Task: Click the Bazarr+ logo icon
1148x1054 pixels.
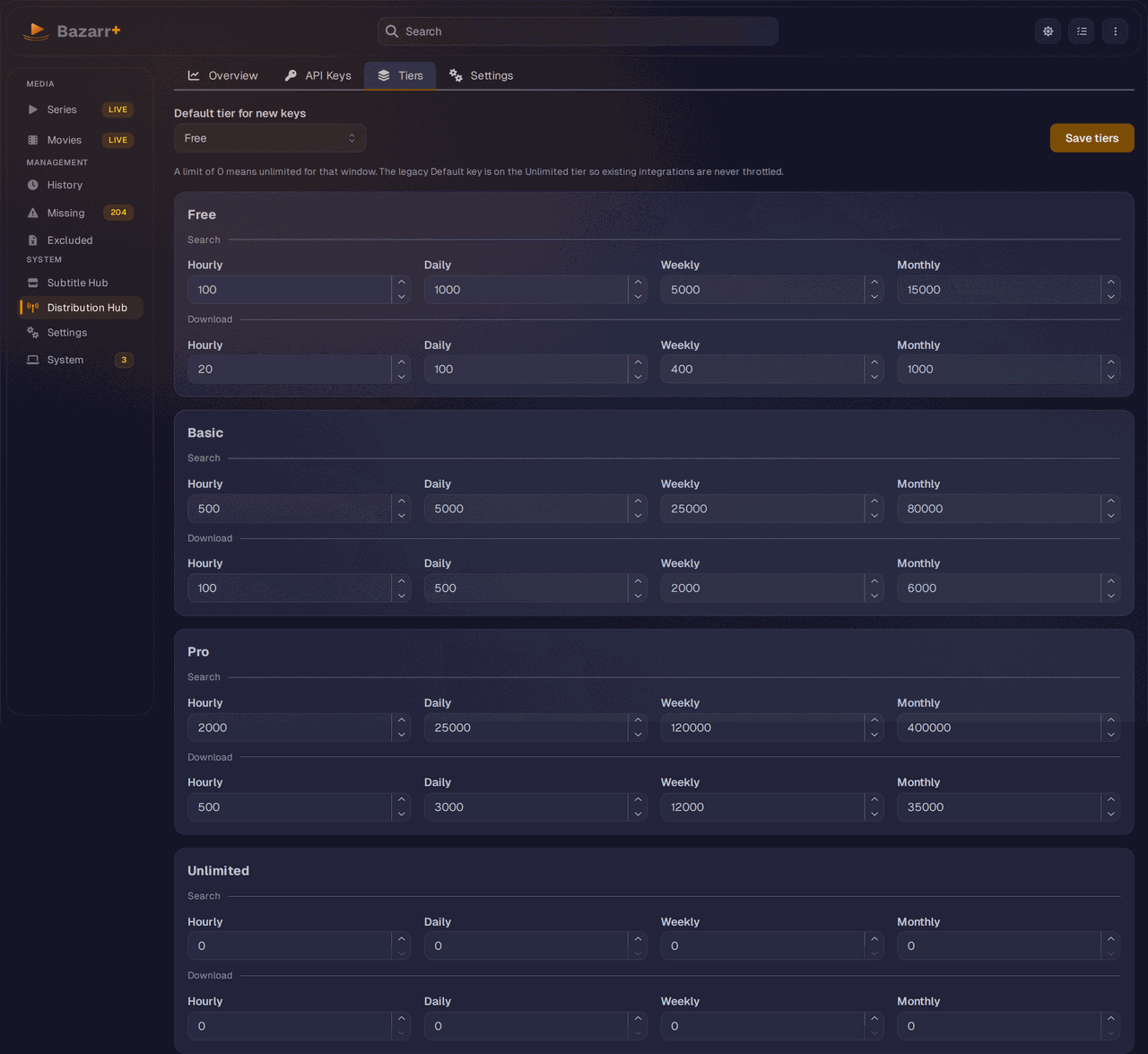Action: [x=36, y=31]
